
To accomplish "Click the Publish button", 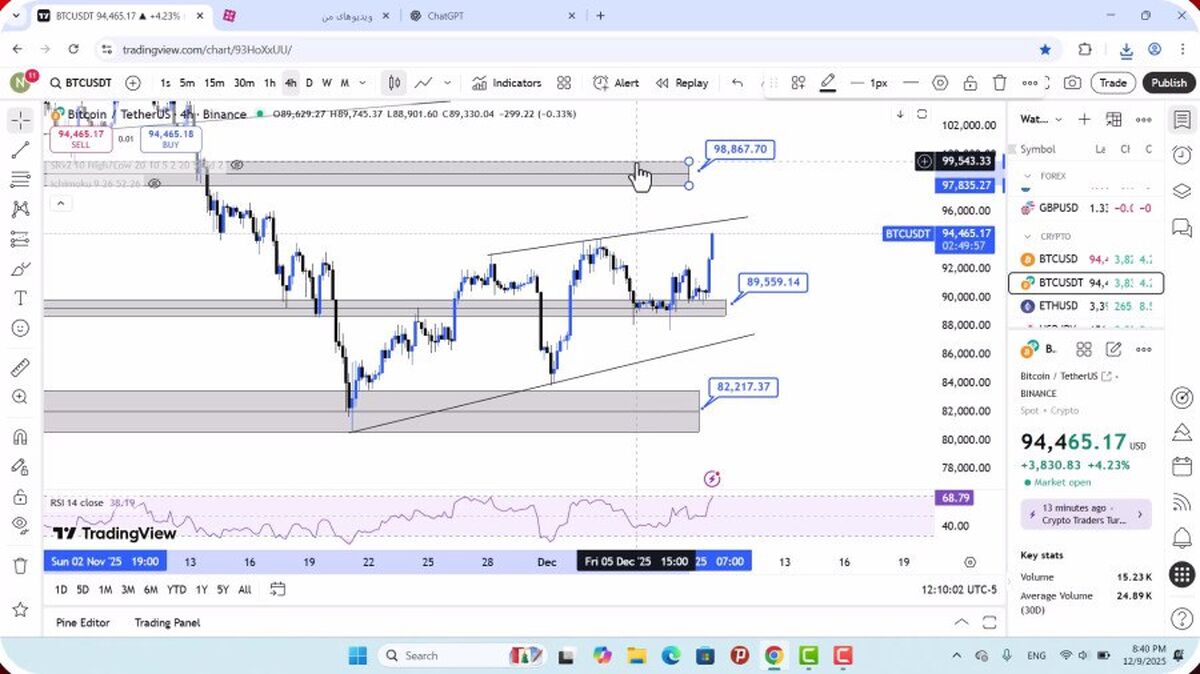I will pos(1168,83).
